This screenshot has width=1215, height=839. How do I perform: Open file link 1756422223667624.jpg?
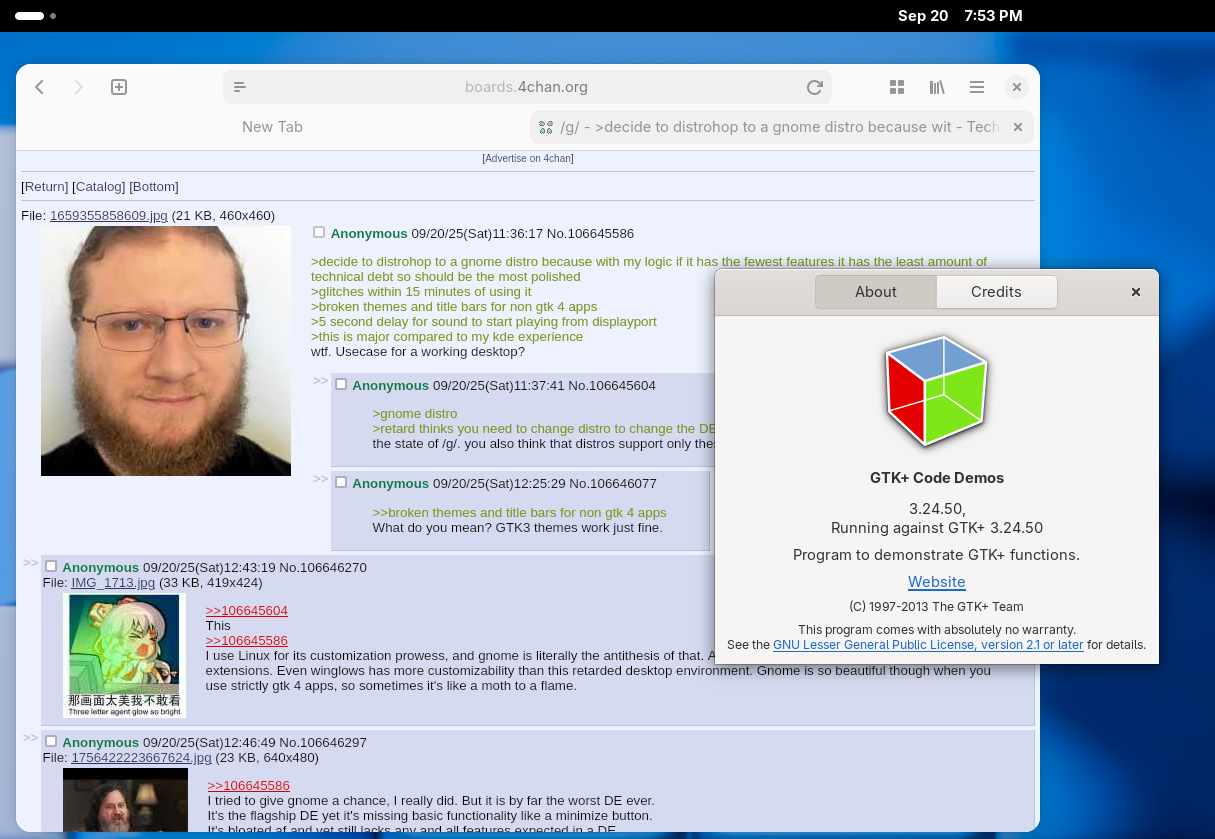141,758
